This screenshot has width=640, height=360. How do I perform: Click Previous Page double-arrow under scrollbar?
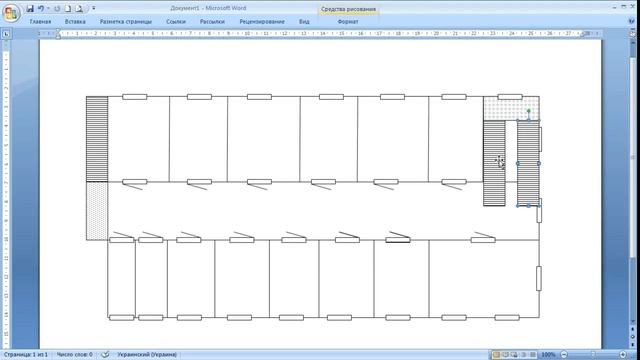click(x=633, y=329)
